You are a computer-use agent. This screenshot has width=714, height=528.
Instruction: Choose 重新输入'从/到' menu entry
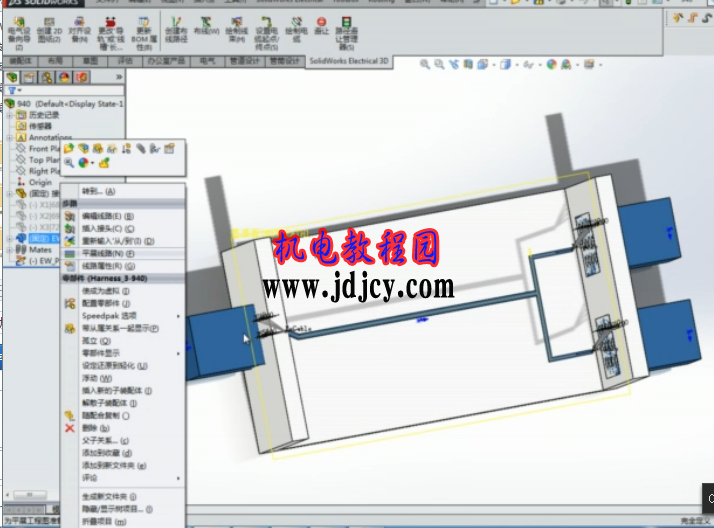coord(123,241)
